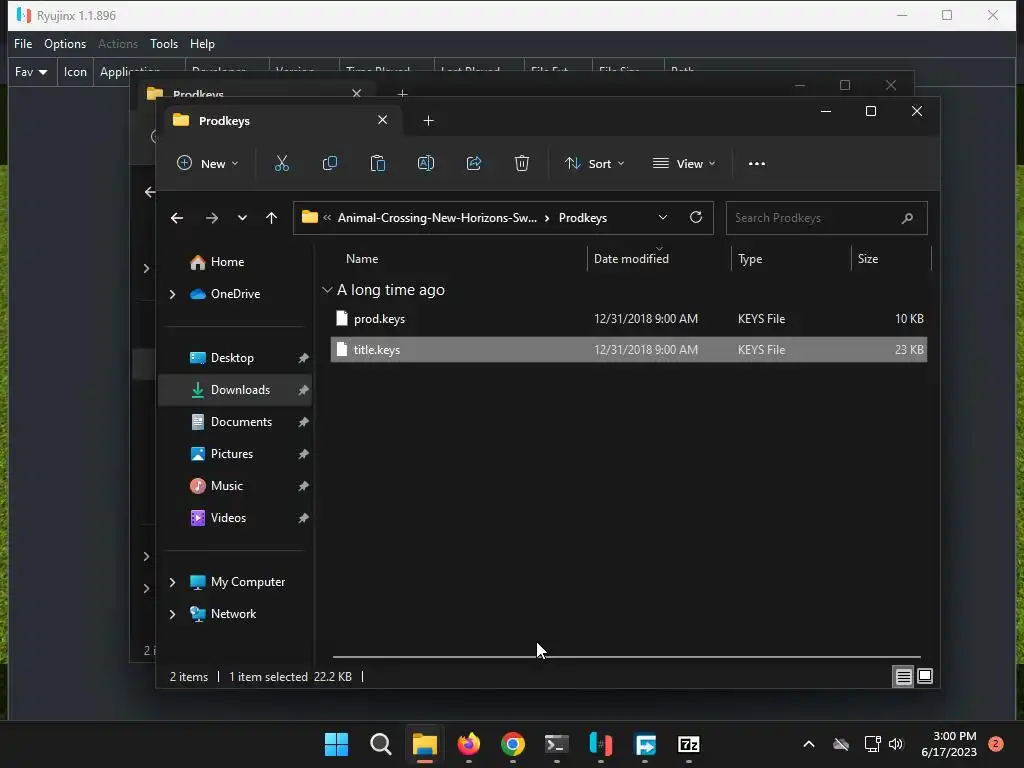Switch to large thumbnails view icon

pyautogui.click(x=925, y=677)
